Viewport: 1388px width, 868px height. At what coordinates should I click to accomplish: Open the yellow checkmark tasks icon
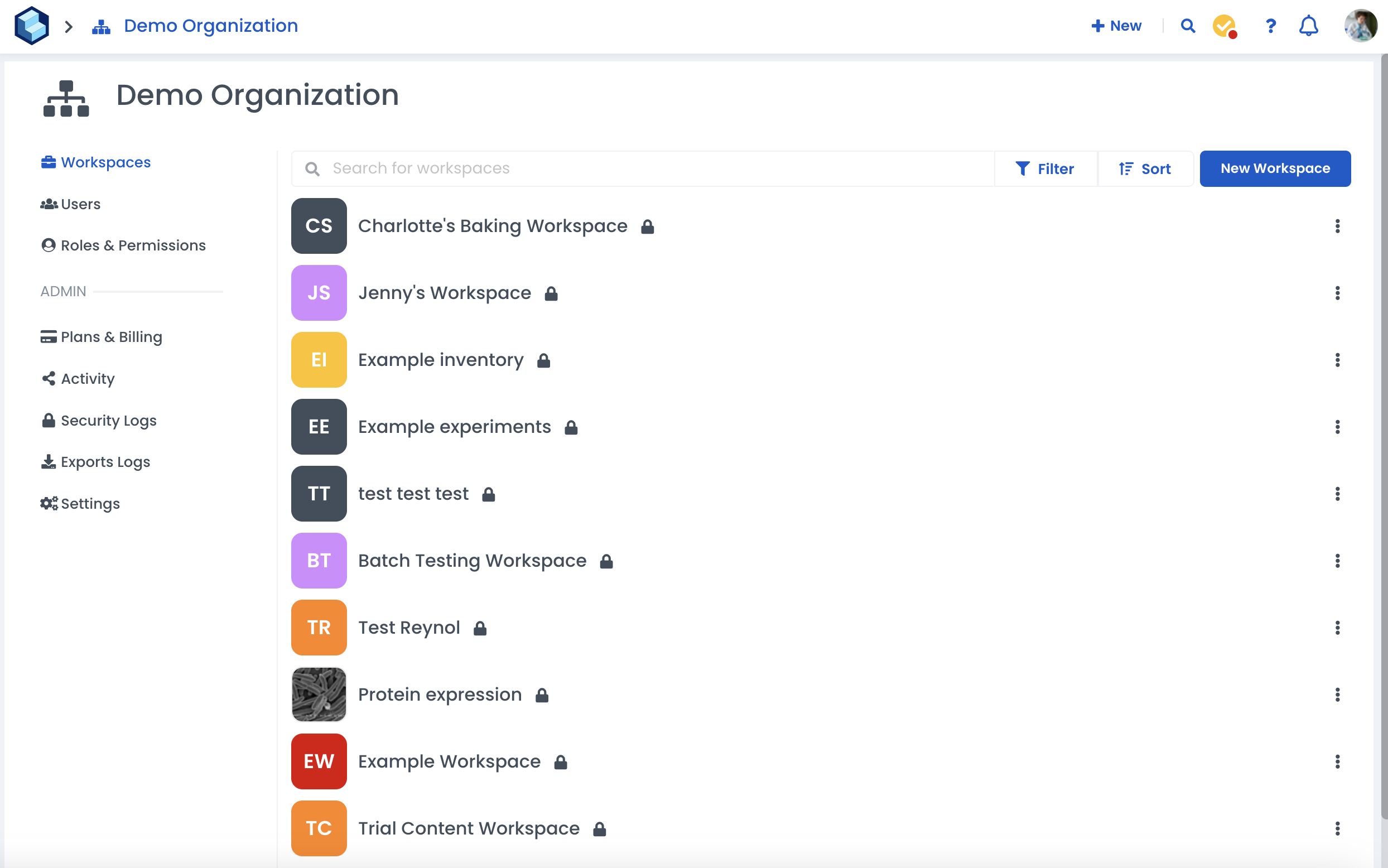[x=1224, y=26]
